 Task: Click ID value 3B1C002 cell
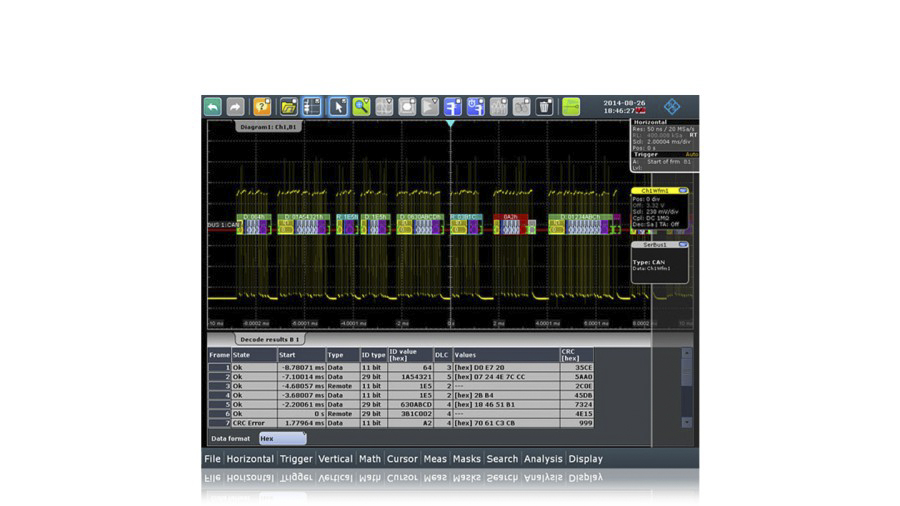pos(410,414)
